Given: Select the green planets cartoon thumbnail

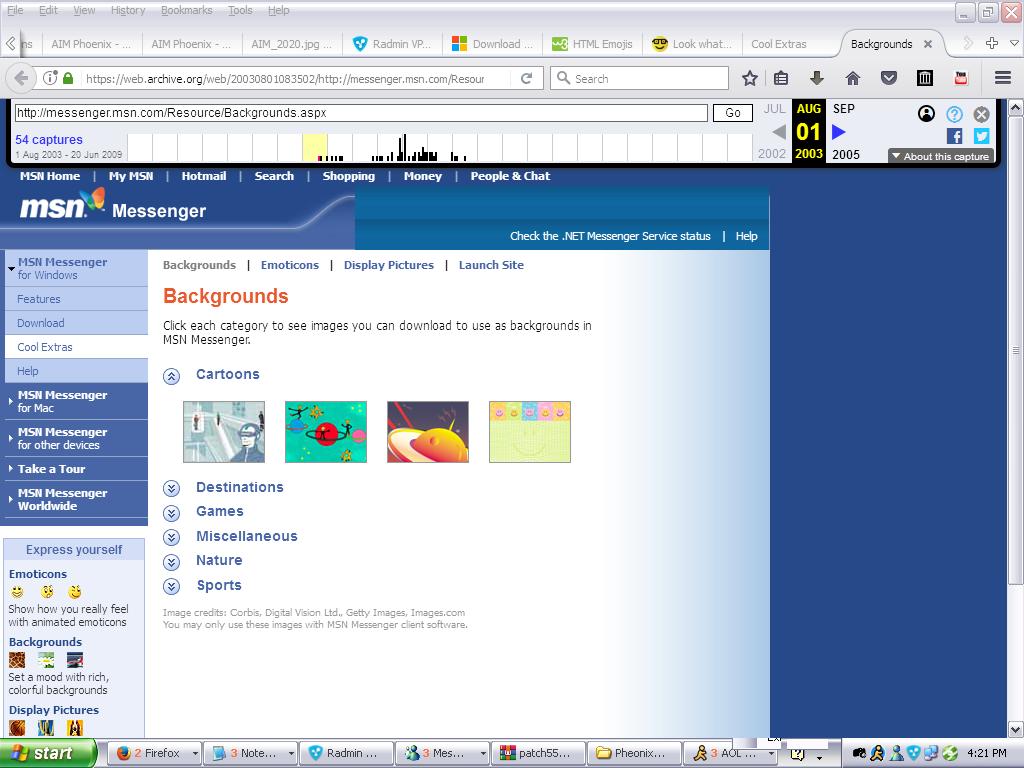Looking at the screenshot, I should click(326, 432).
